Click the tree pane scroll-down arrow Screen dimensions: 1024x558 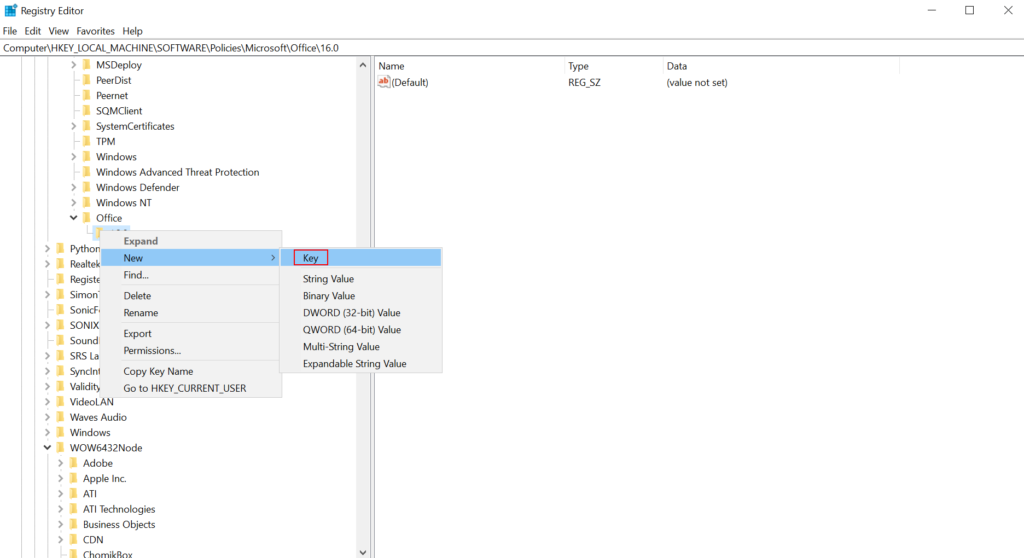363,552
